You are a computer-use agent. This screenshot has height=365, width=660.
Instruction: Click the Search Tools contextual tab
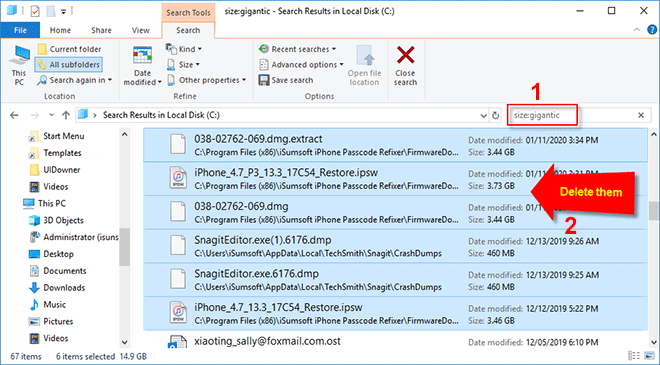188,13
